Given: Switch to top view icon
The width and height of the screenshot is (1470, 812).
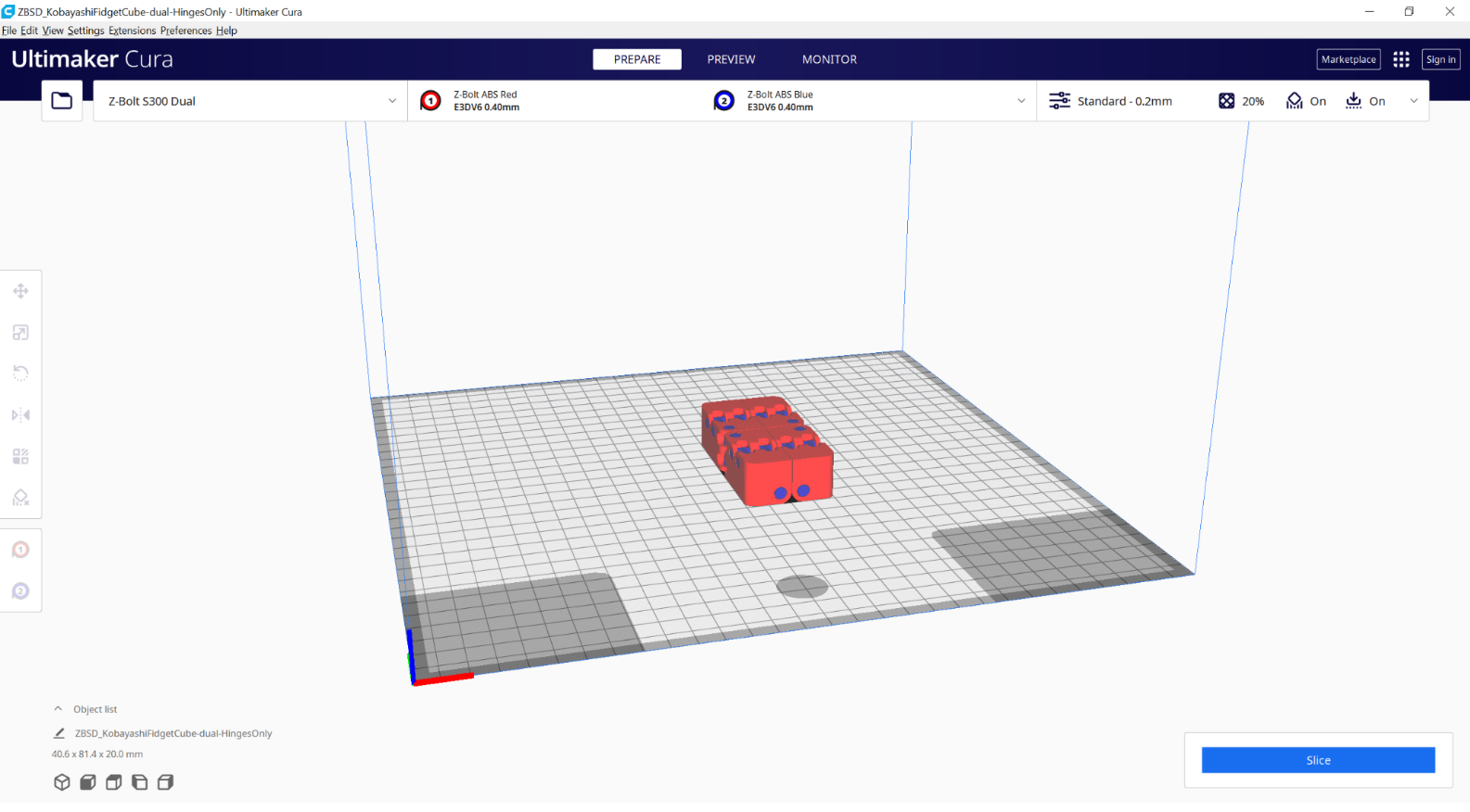Looking at the screenshot, I should [114, 782].
